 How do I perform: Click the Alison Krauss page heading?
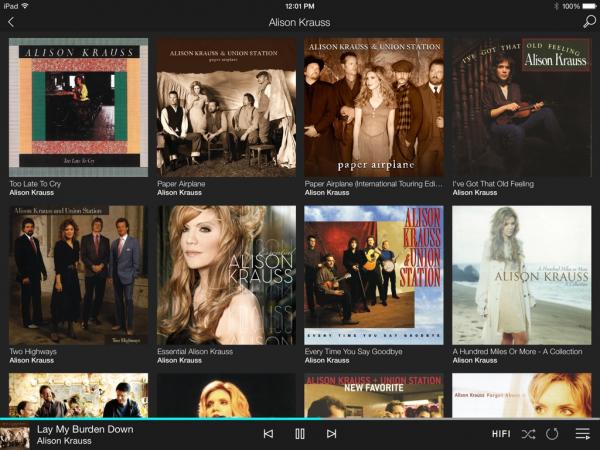click(x=299, y=22)
